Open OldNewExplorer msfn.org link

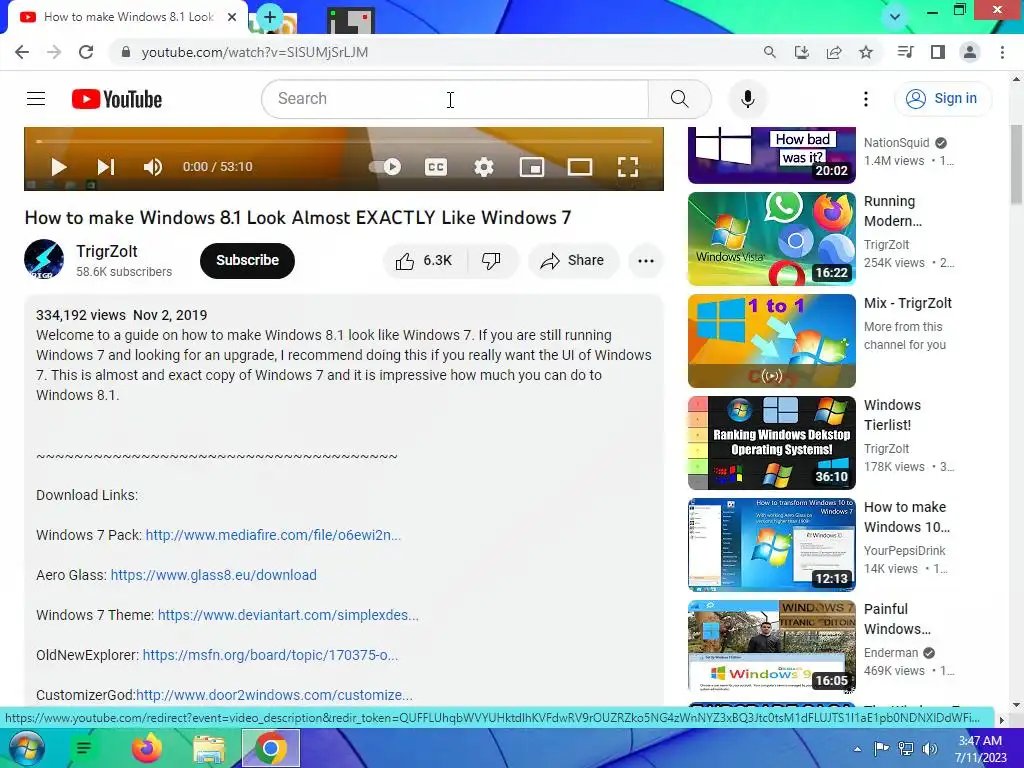[270, 655]
